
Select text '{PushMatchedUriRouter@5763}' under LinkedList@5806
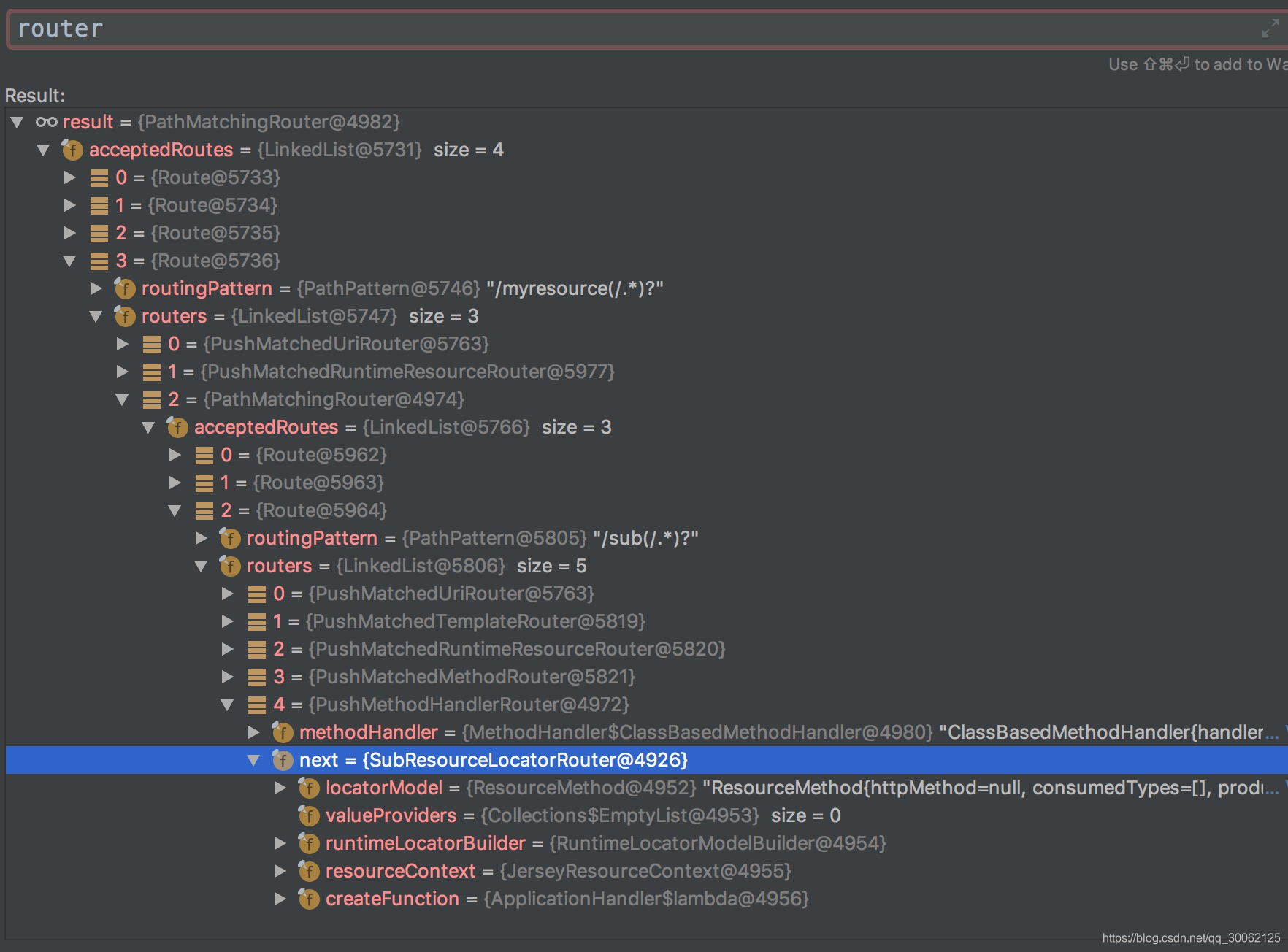pyautogui.click(x=451, y=594)
